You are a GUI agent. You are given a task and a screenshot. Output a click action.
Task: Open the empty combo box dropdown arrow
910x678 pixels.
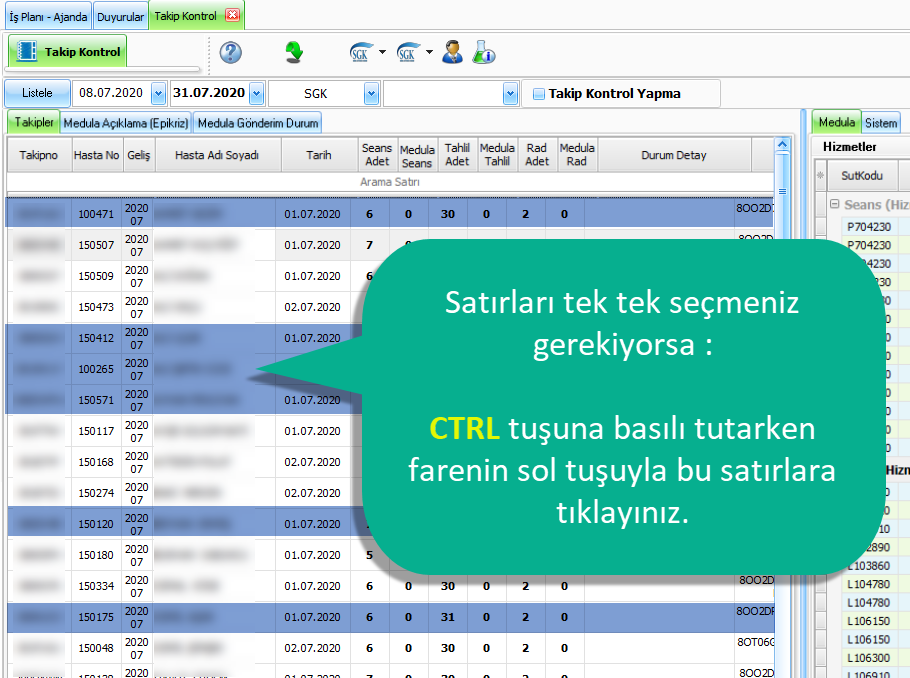click(510, 93)
